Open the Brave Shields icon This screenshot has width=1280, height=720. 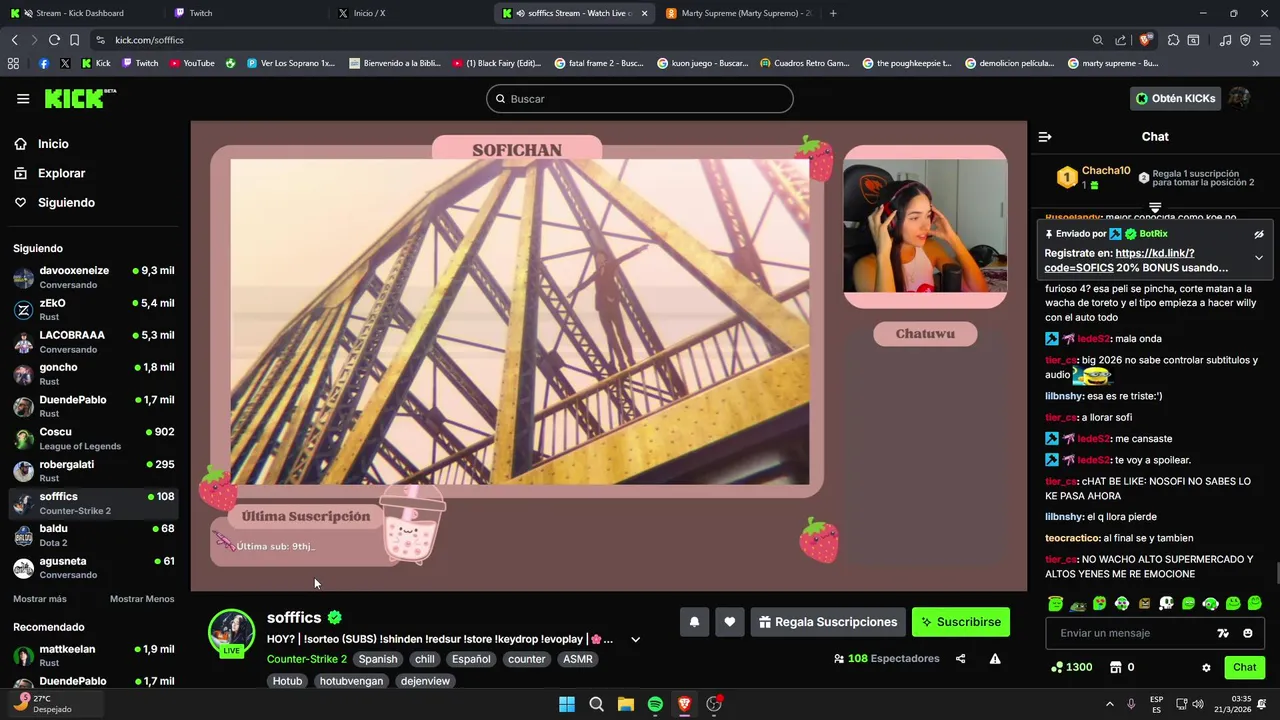[x=1146, y=40]
